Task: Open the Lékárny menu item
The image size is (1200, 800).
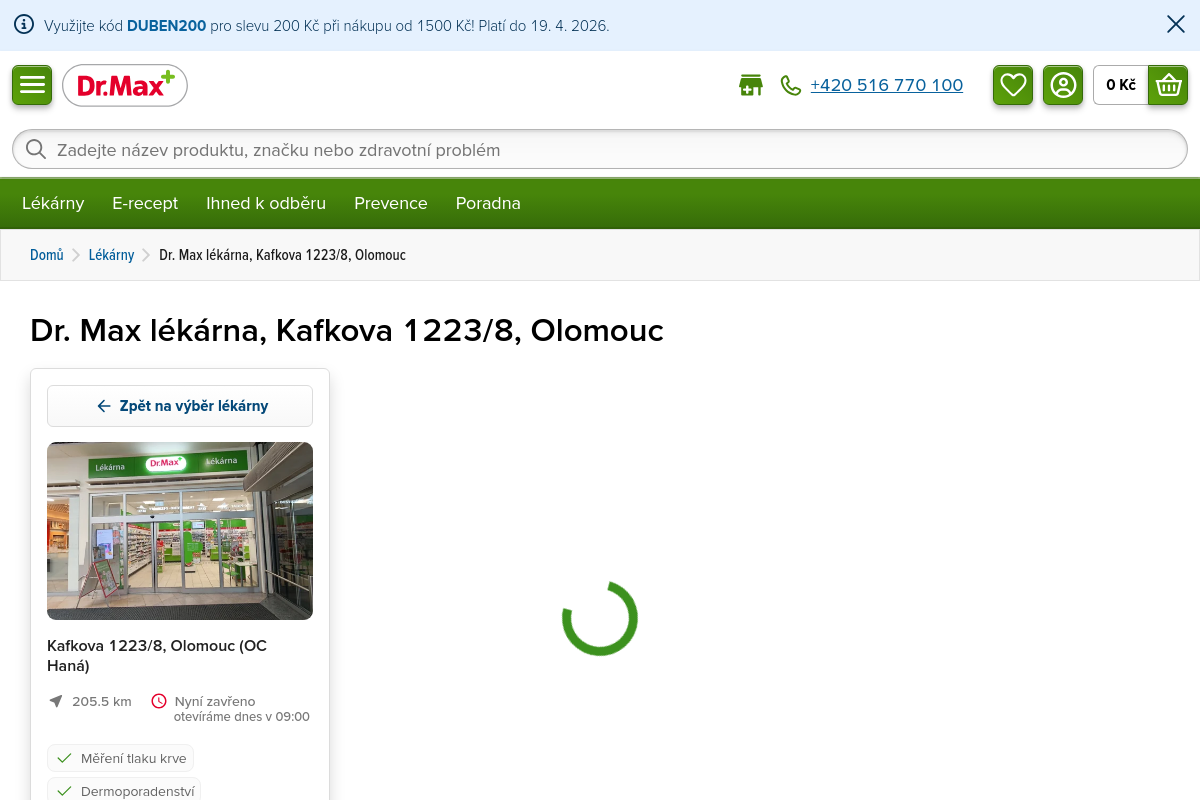Action: [53, 203]
